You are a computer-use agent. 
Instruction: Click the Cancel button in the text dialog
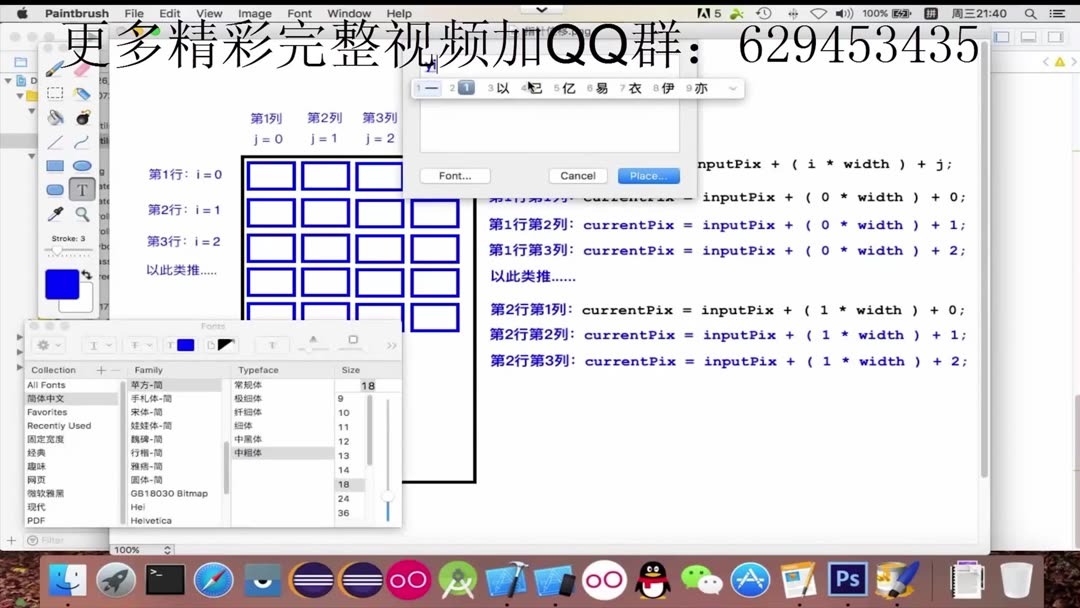click(577, 175)
